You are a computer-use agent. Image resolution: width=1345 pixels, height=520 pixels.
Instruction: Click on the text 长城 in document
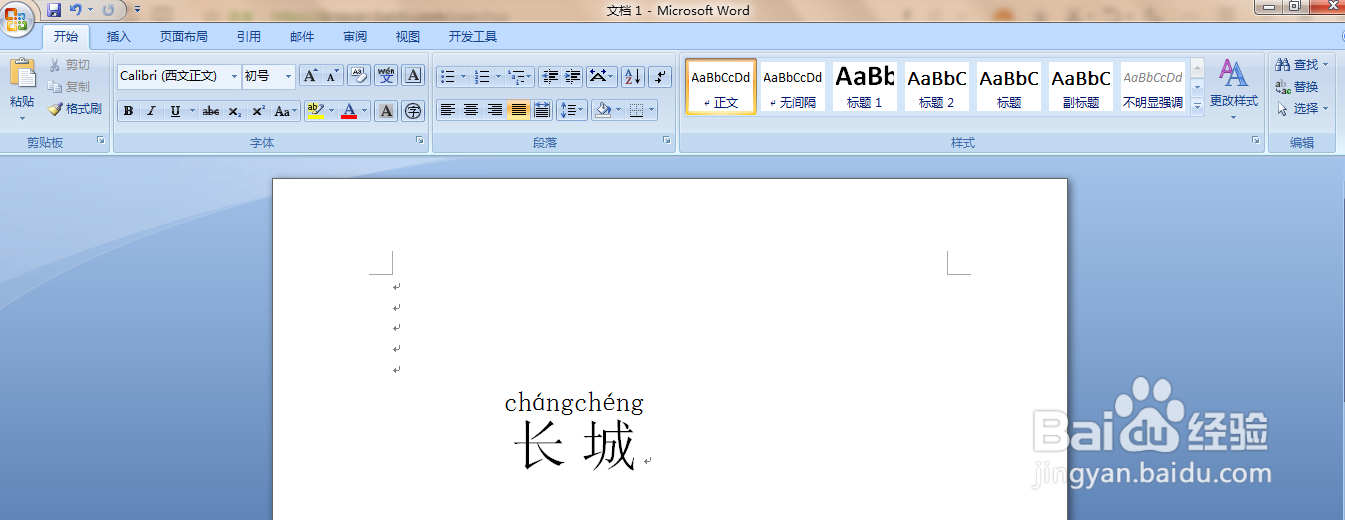(x=575, y=446)
